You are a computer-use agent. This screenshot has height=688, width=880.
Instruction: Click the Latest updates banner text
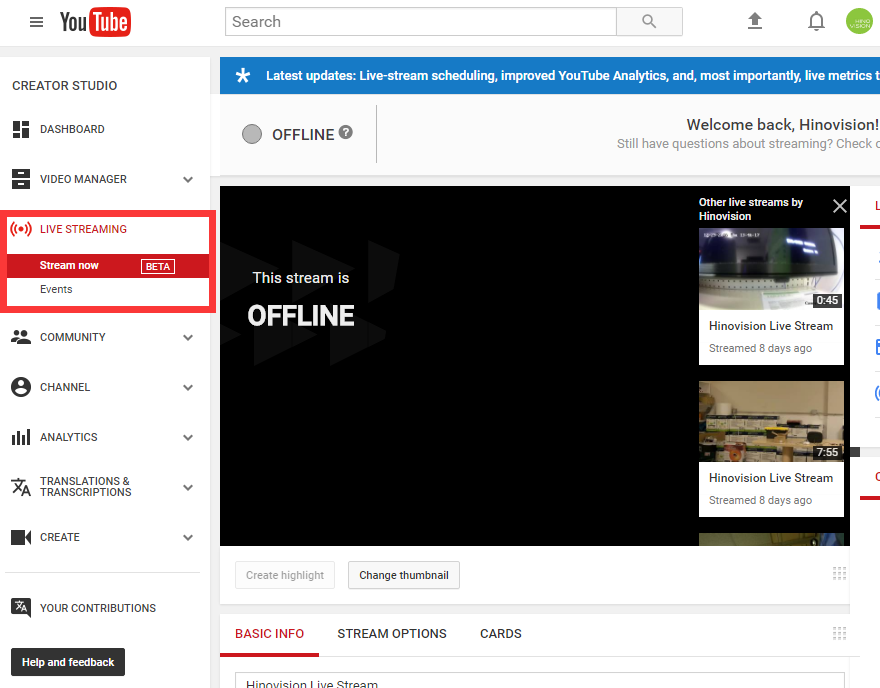(x=572, y=75)
